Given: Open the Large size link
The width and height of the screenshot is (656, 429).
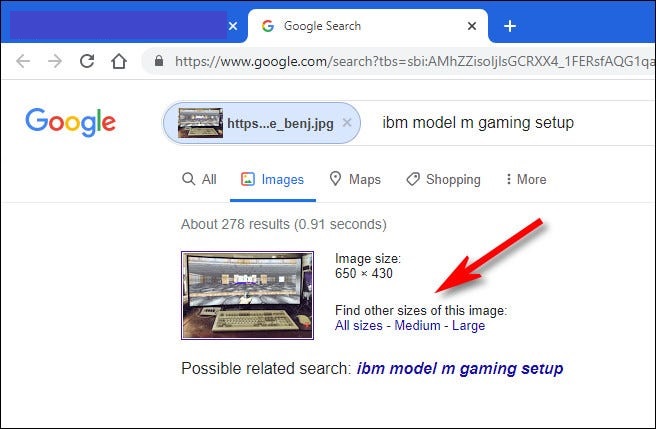Looking at the screenshot, I should pyautogui.click(x=468, y=326).
